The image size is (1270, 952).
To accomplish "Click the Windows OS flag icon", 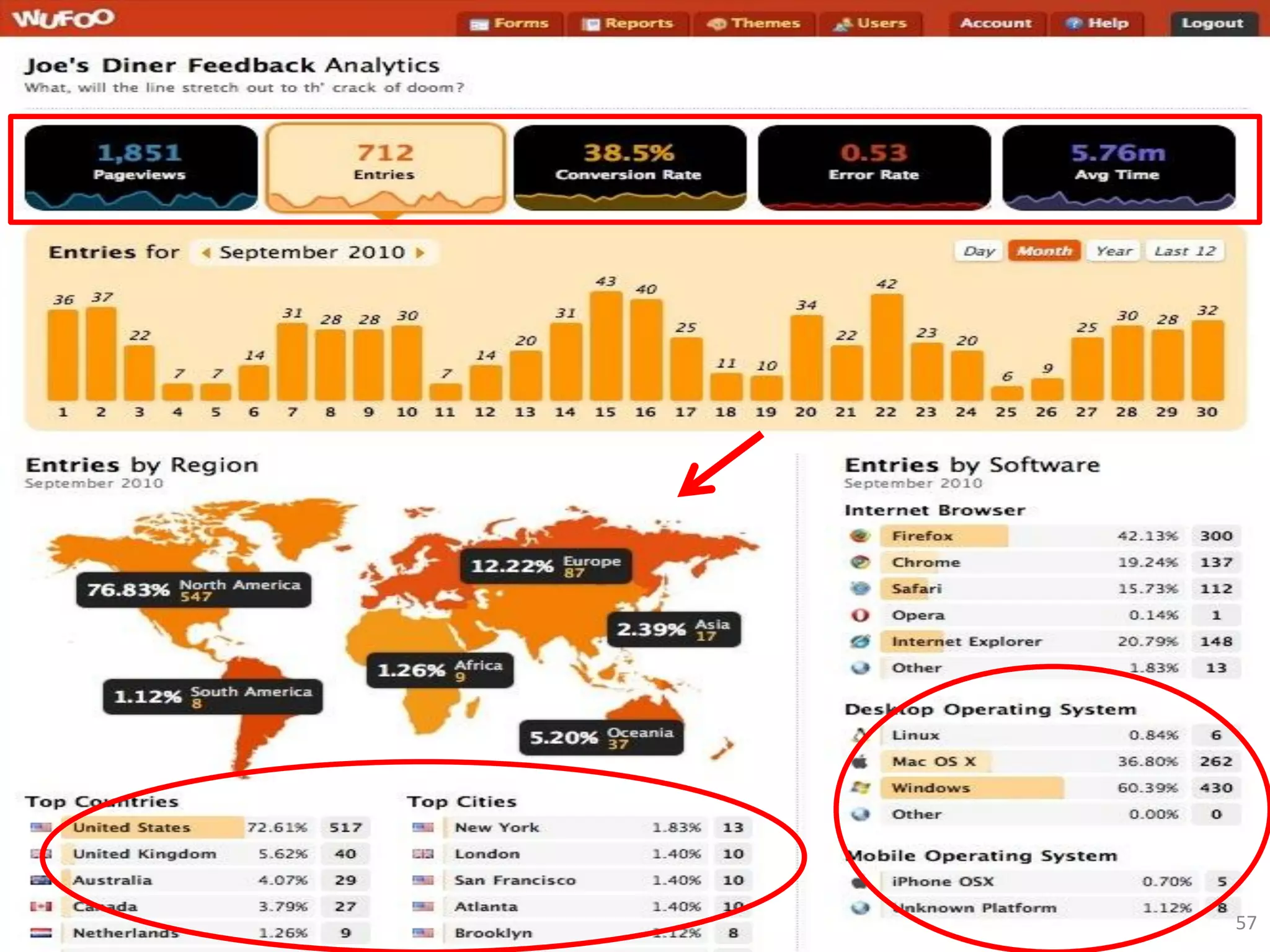I will pos(860,788).
